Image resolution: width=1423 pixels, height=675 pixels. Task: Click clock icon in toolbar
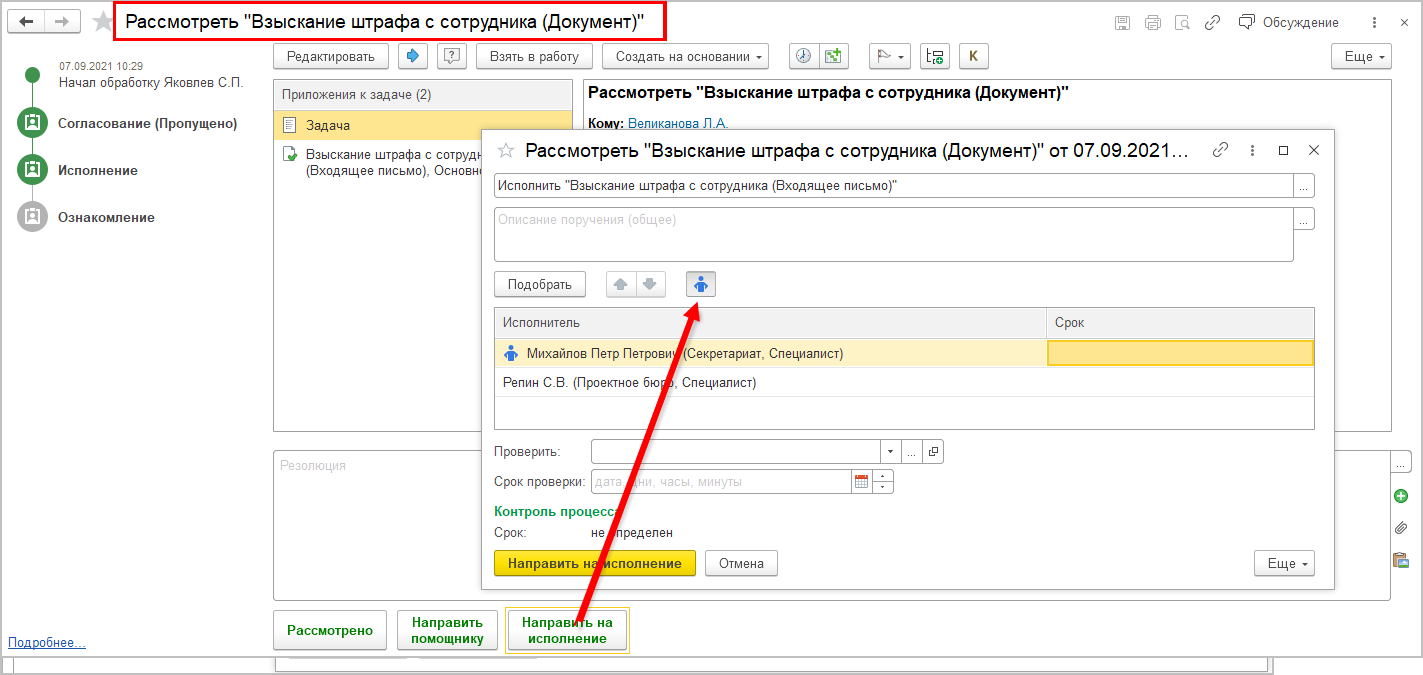point(804,57)
